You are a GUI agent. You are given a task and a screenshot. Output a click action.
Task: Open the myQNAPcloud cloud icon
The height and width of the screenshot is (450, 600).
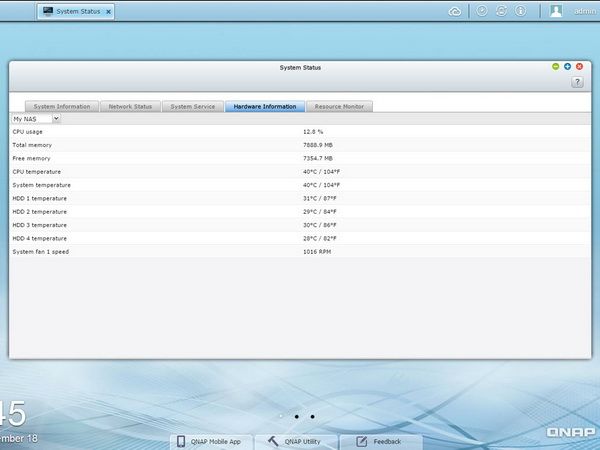pyautogui.click(x=454, y=12)
